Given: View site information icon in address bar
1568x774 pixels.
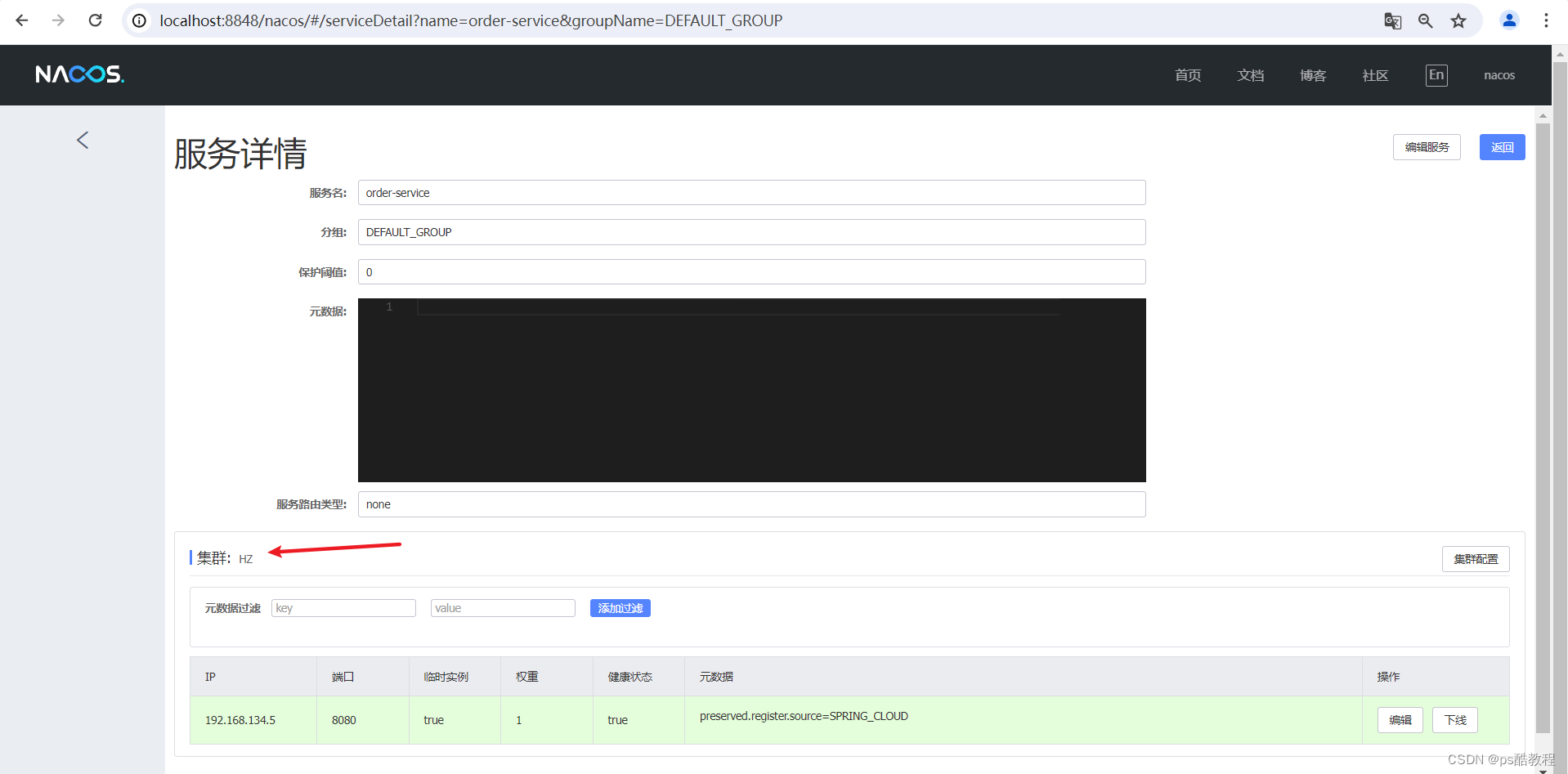Looking at the screenshot, I should (x=140, y=20).
